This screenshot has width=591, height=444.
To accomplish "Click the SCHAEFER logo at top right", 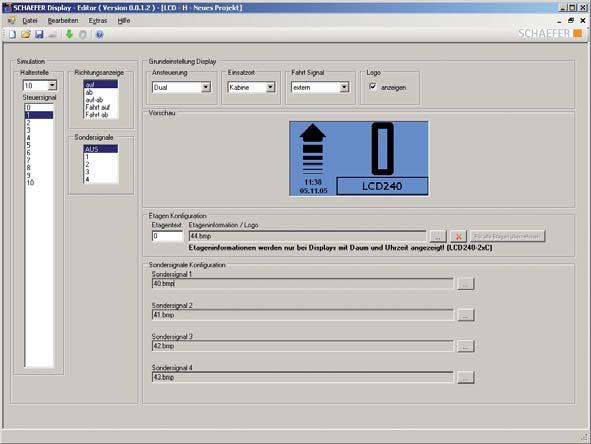I will point(550,34).
